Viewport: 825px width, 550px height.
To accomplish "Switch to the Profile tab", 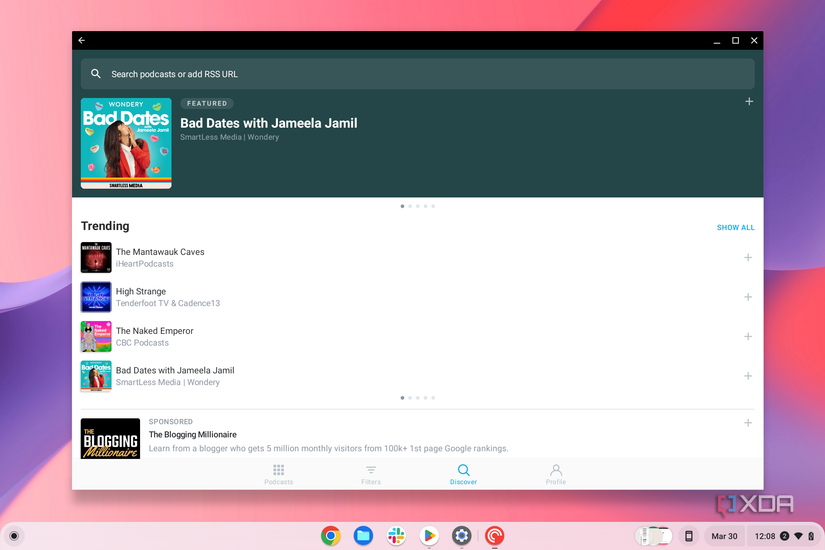I will [556, 474].
